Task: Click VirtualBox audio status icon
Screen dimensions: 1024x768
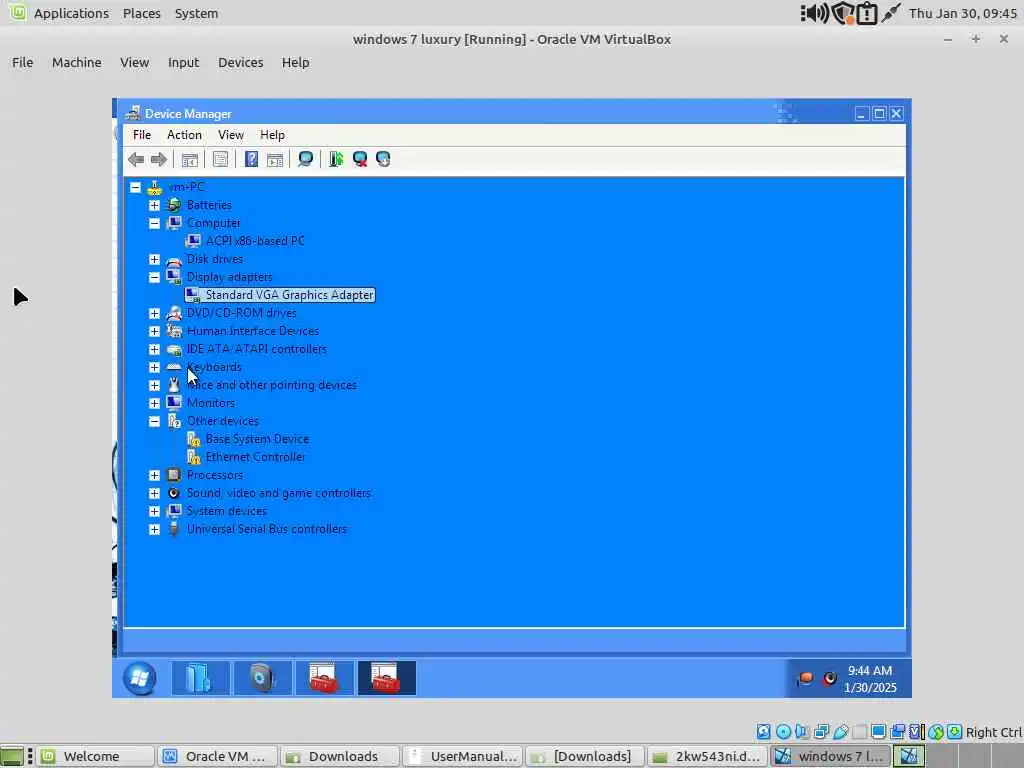Action: pos(802,732)
